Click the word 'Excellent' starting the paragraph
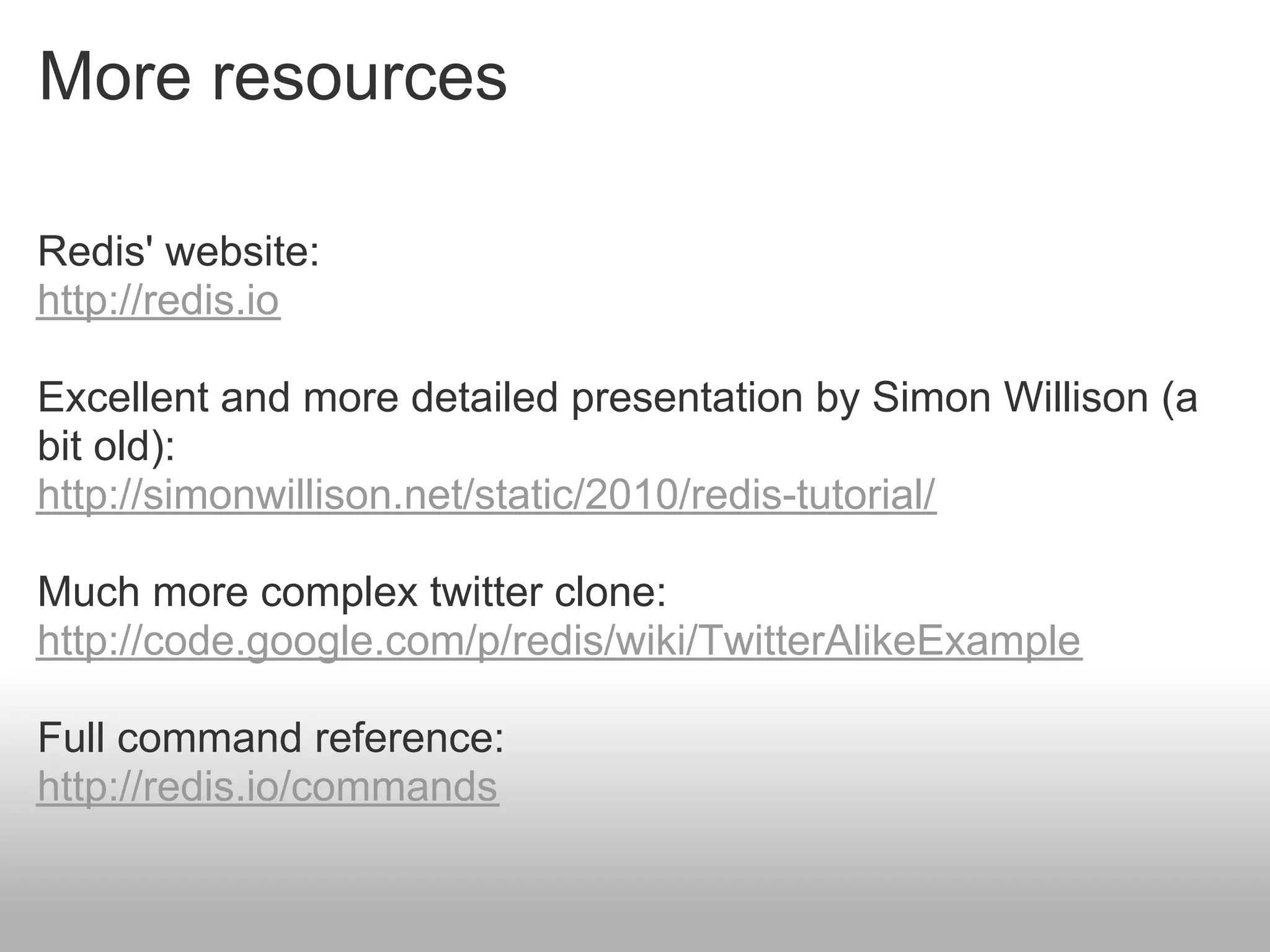 tap(123, 398)
